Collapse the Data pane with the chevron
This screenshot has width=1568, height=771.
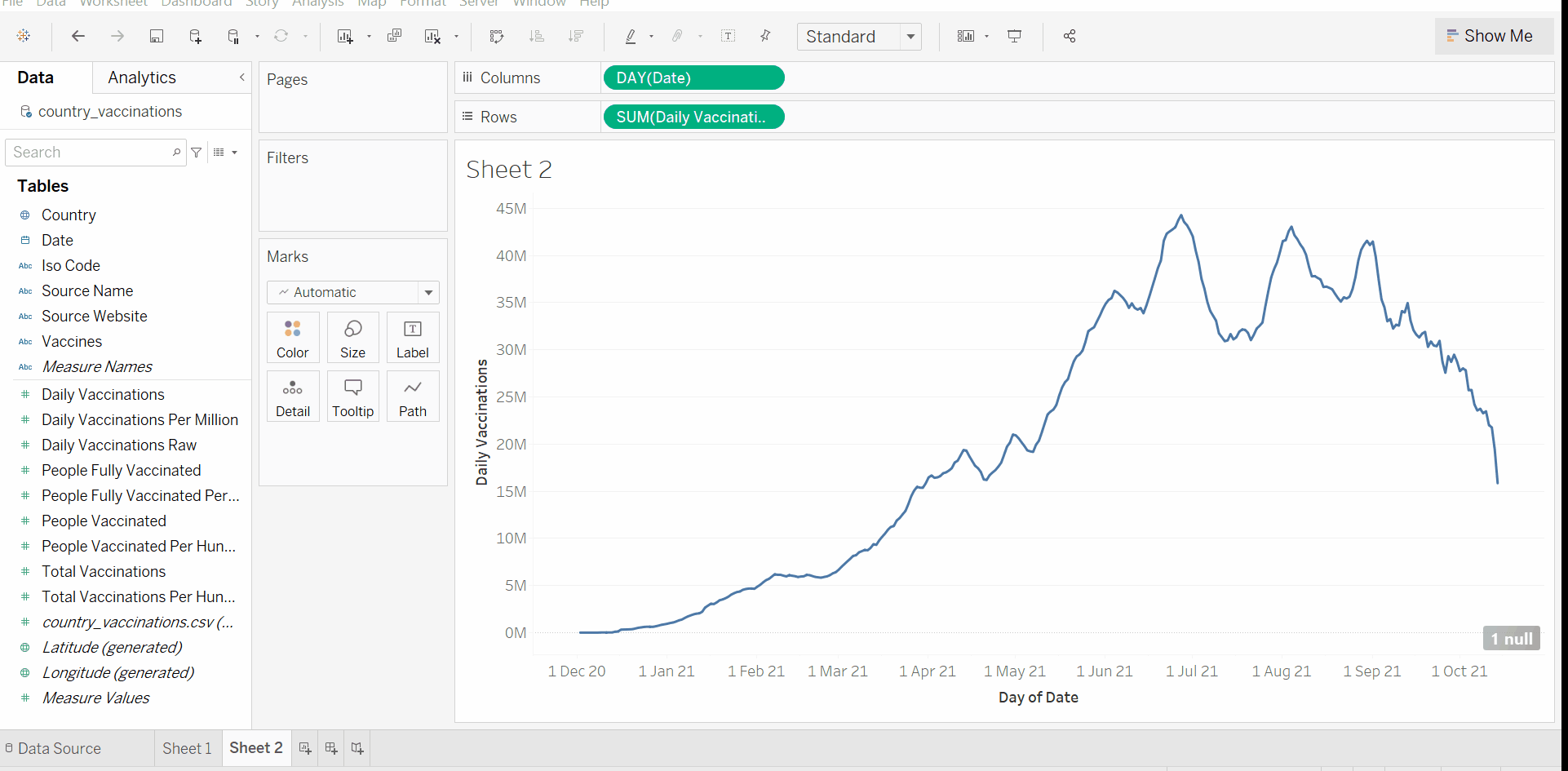click(241, 78)
